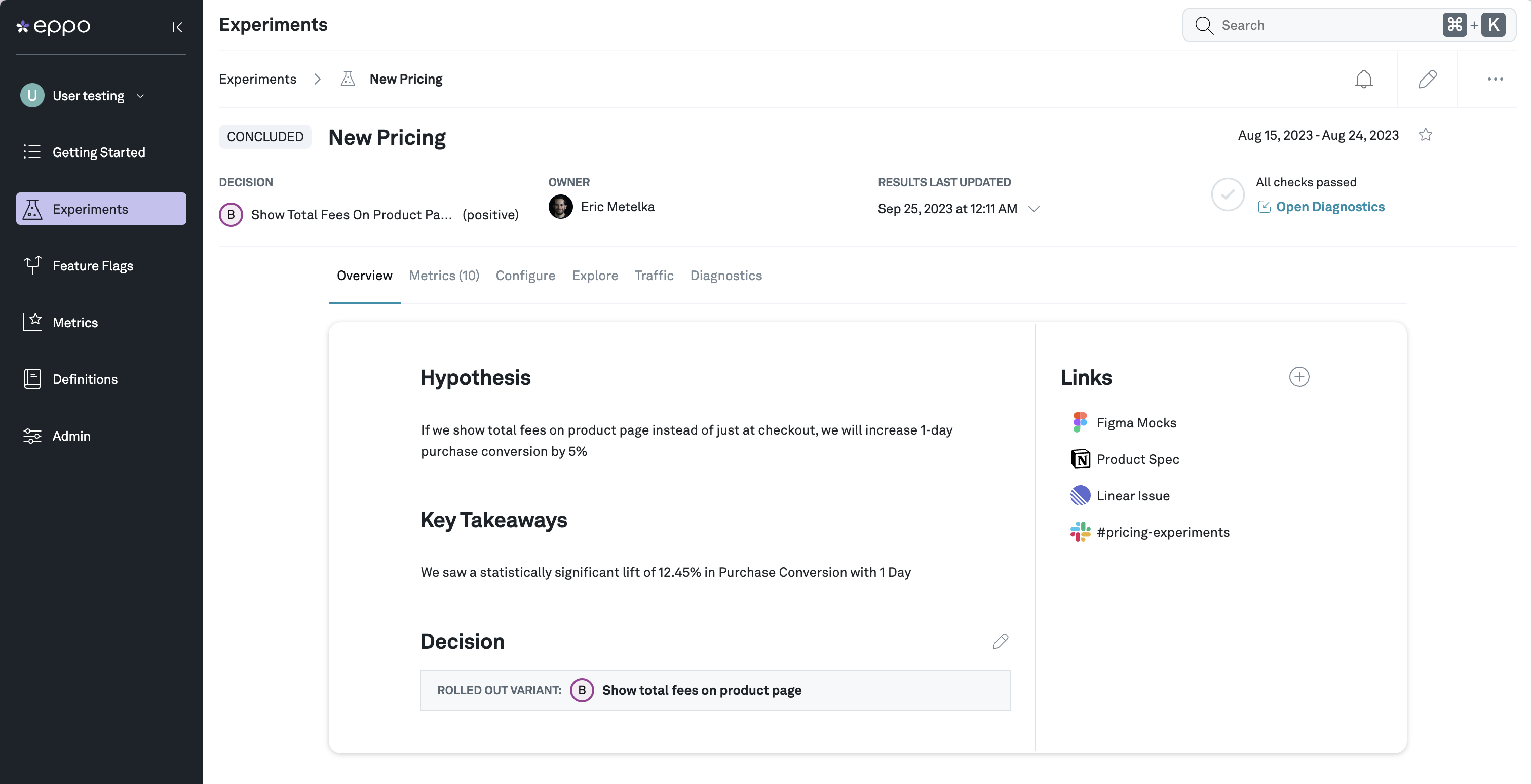The image size is (1531, 784).
Task: Collapse the sidebar with the arrow icon
Action: tap(176, 27)
